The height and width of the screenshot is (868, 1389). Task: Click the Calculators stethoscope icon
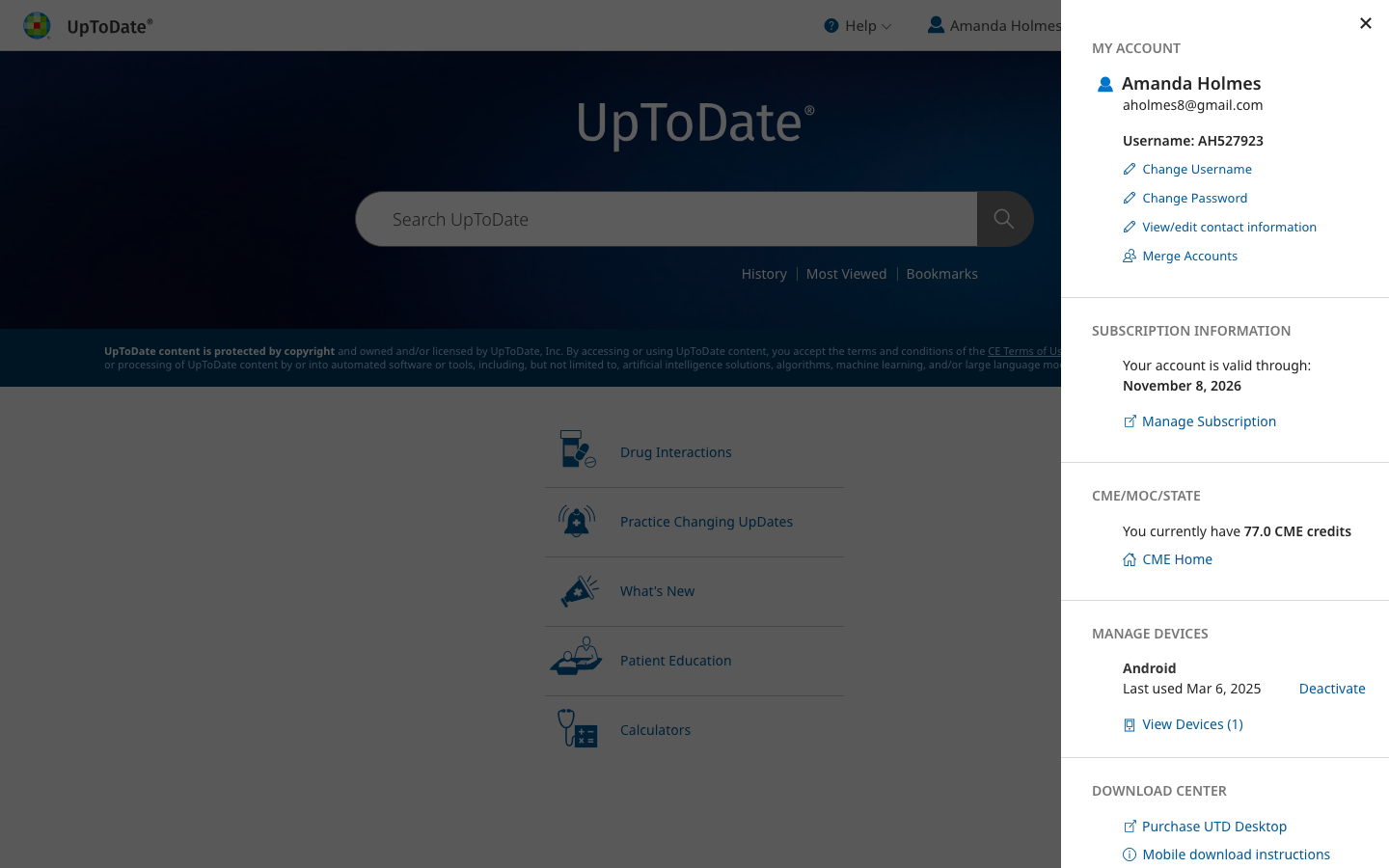tap(578, 728)
